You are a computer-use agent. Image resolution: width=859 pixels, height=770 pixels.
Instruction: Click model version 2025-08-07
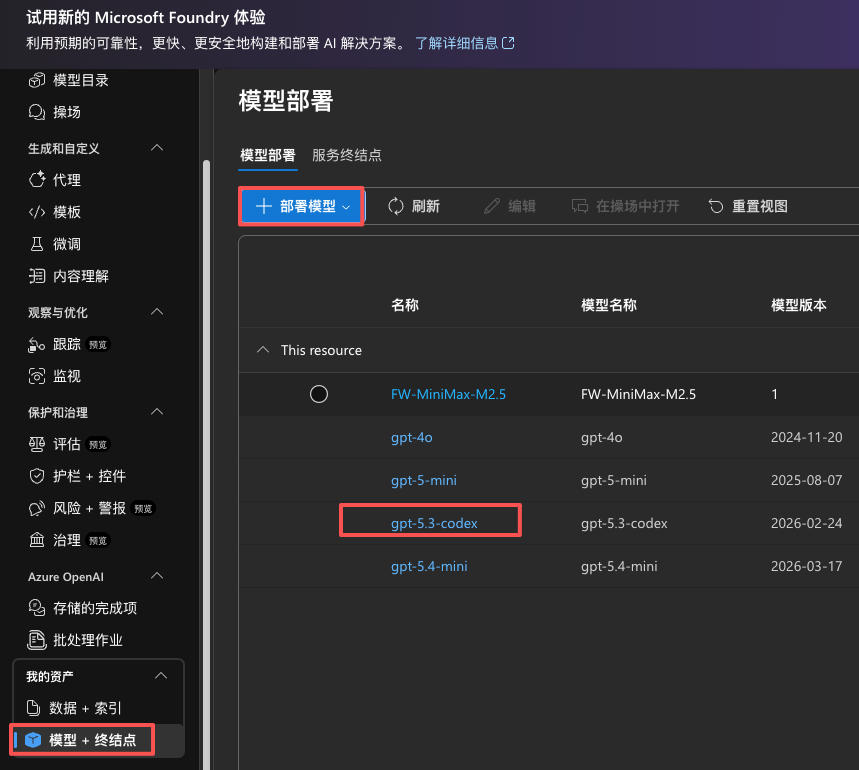(806, 480)
